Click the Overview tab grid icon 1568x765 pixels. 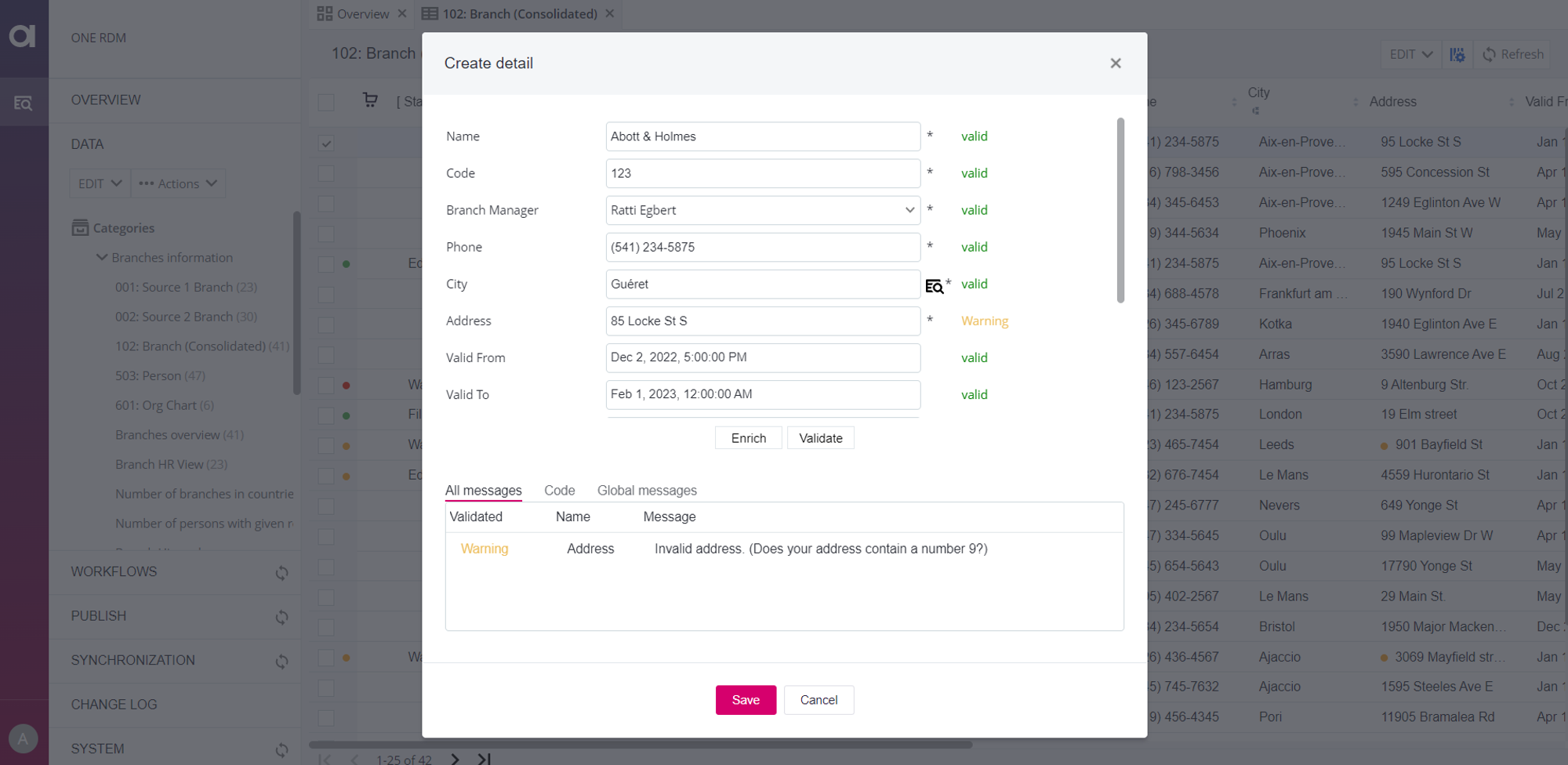(x=325, y=13)
